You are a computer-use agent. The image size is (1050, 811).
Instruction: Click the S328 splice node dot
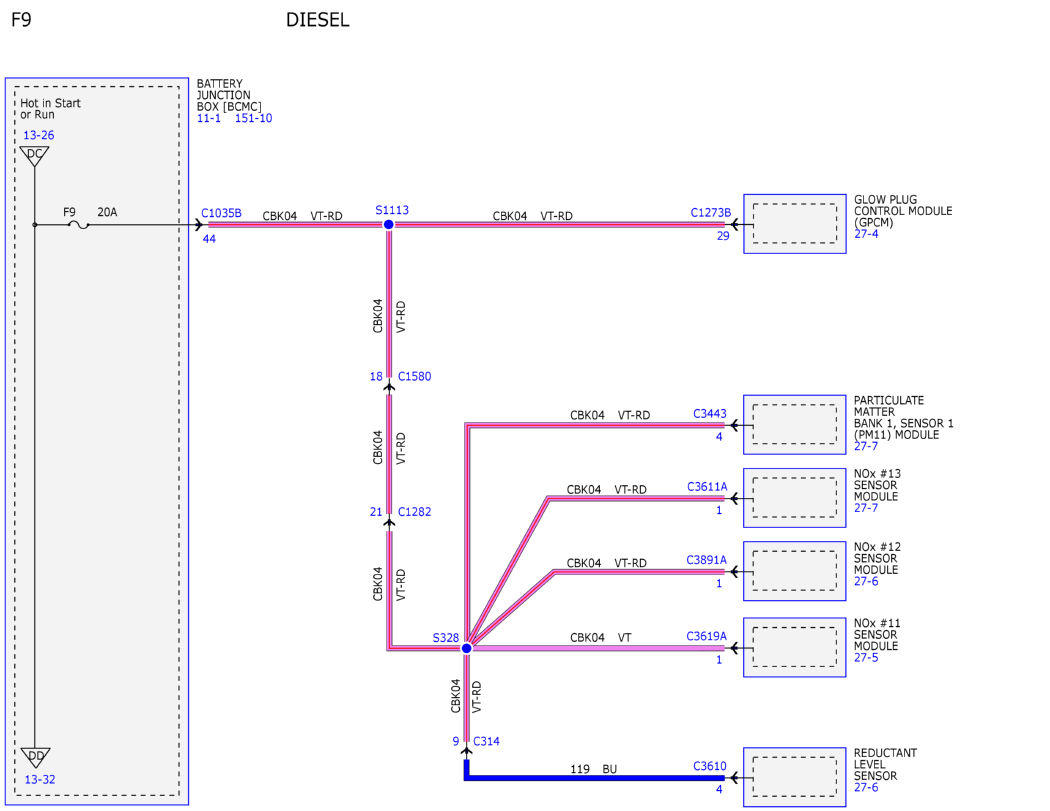467,648
